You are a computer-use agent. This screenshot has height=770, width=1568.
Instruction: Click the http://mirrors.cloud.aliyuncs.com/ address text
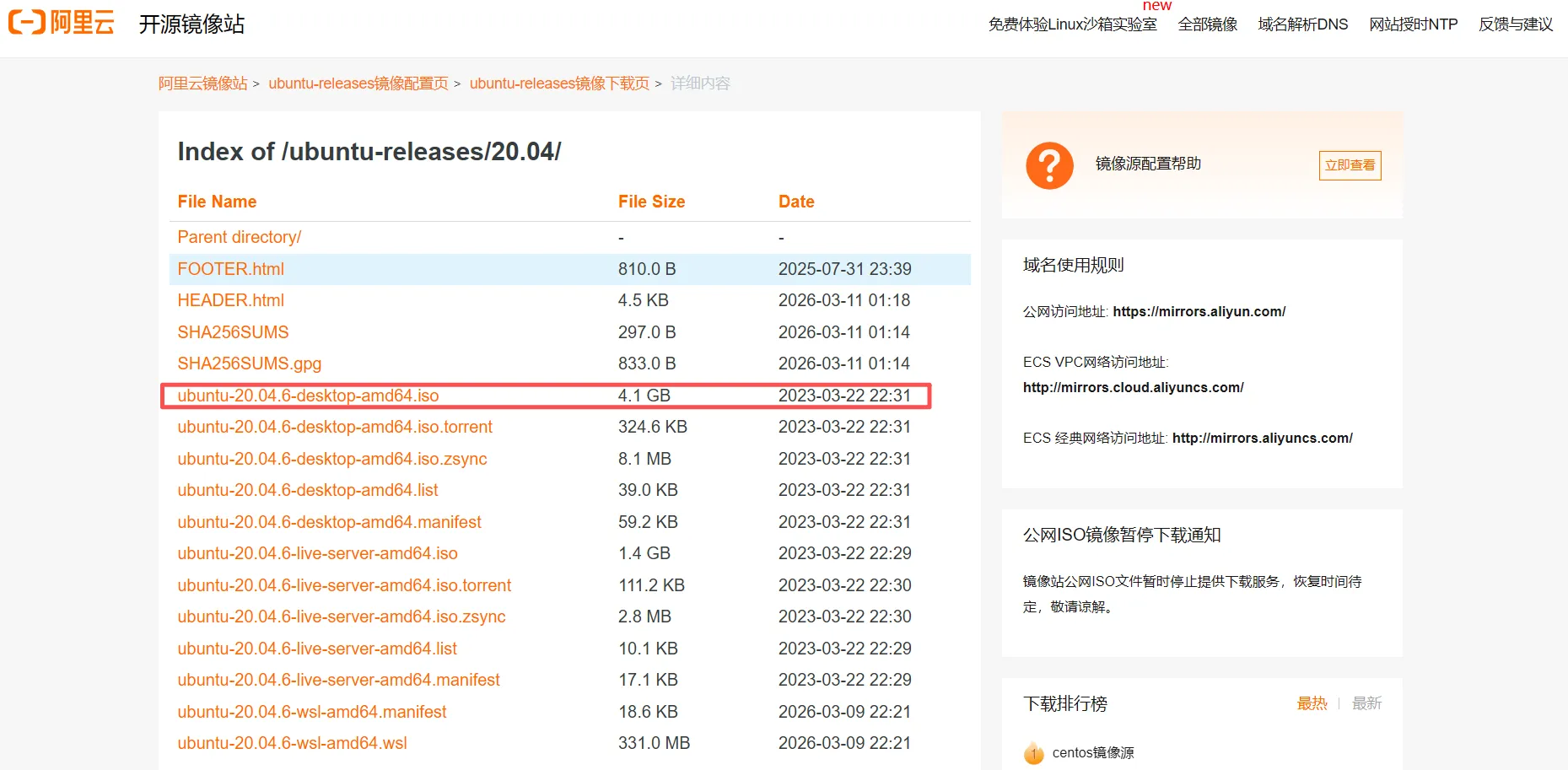tap(1134, 387)
